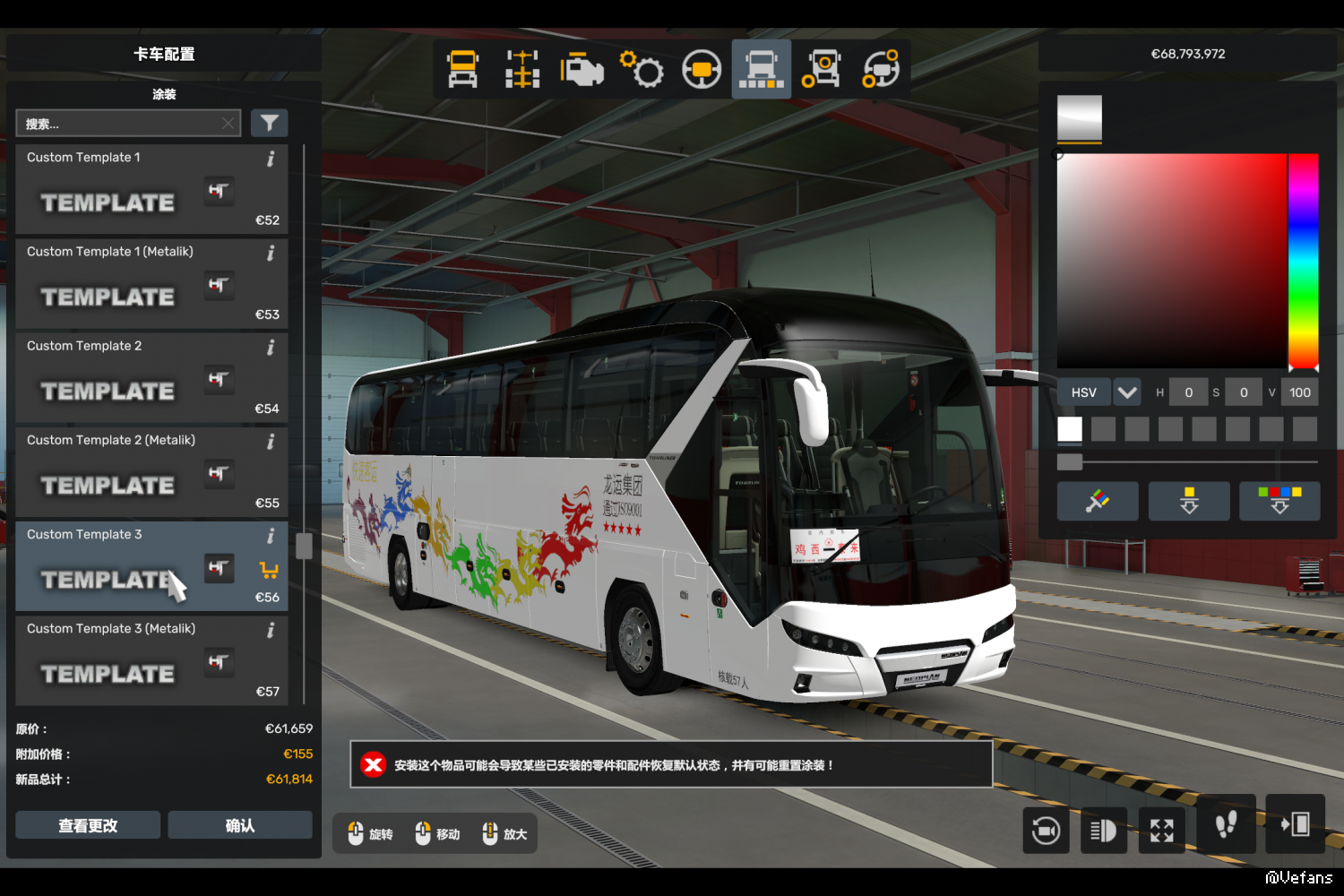This screenshot has width=1344, height=896.
Task: Click the rainbow hue slider bar
Action: pyautogui.click(x=1303, y=260)
